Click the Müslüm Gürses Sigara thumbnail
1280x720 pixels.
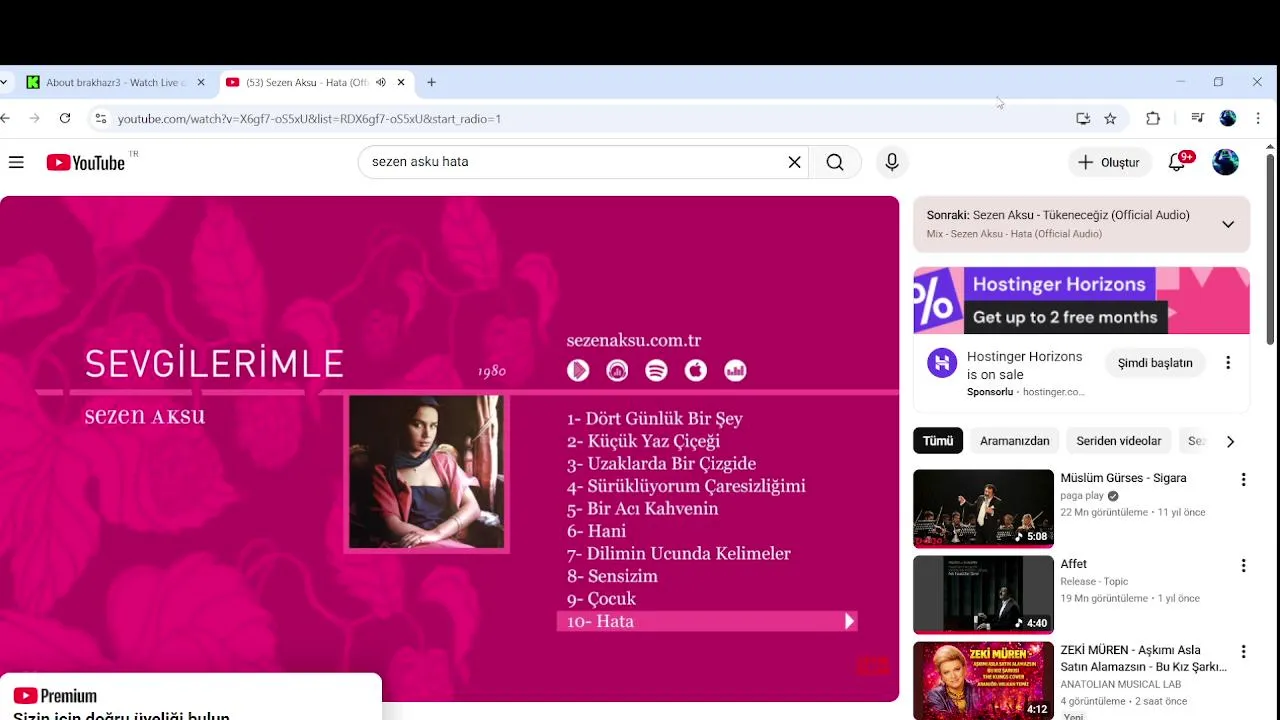(983, 509)
